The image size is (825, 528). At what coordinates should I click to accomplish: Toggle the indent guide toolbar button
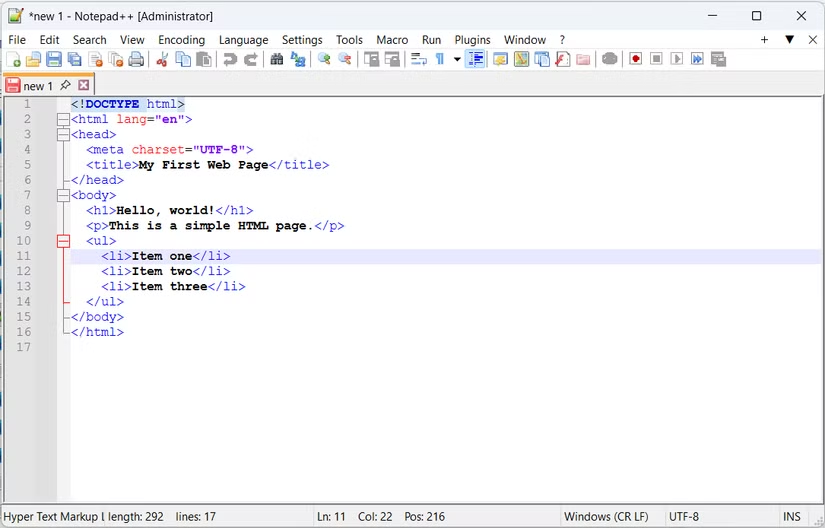point(476,60)
